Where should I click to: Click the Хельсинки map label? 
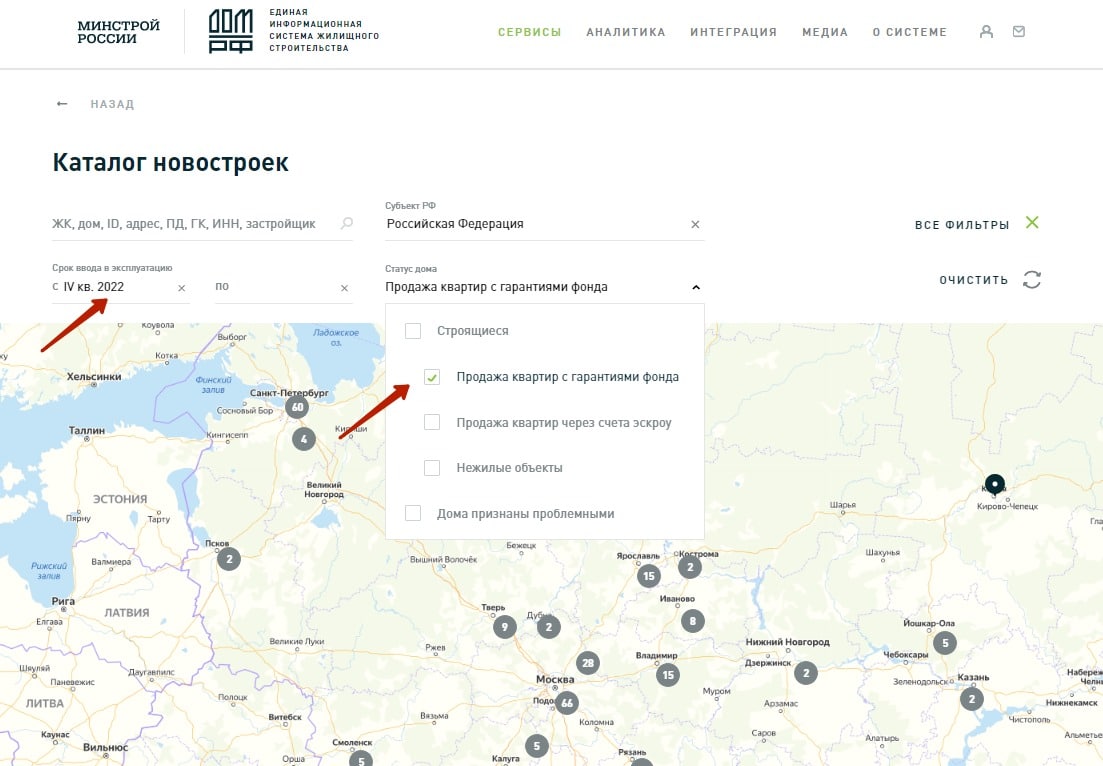pos(94,376)
